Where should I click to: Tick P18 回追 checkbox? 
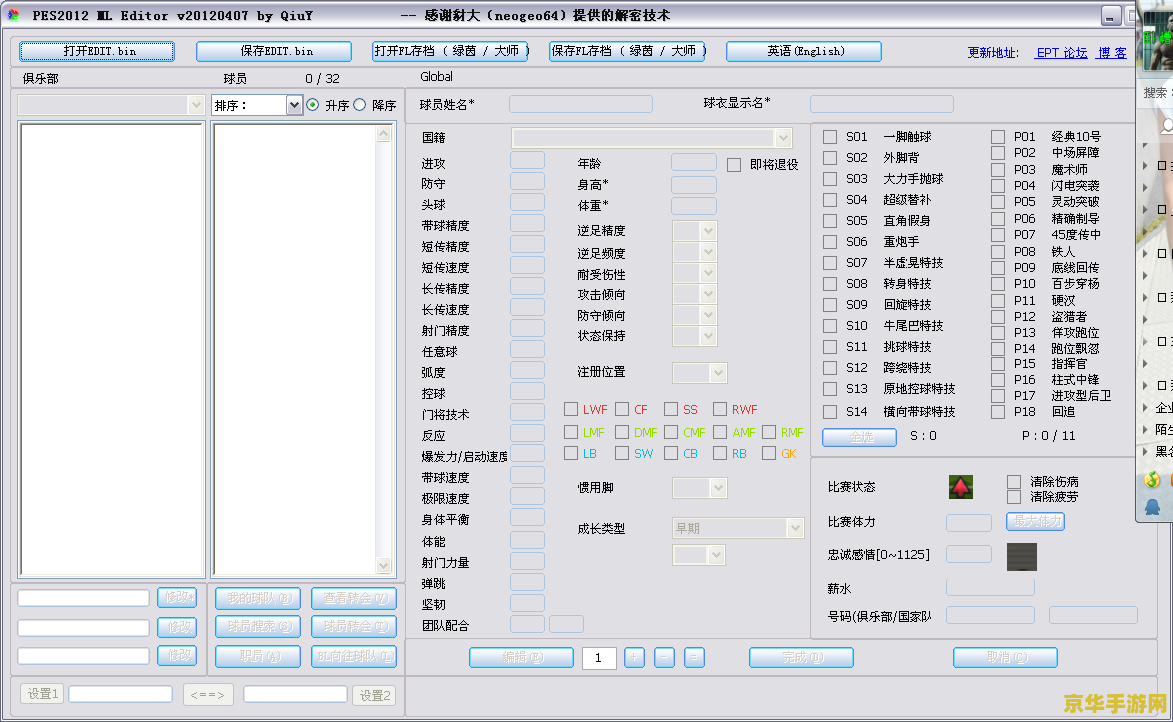pyautogui.click(x=998, y=412)
